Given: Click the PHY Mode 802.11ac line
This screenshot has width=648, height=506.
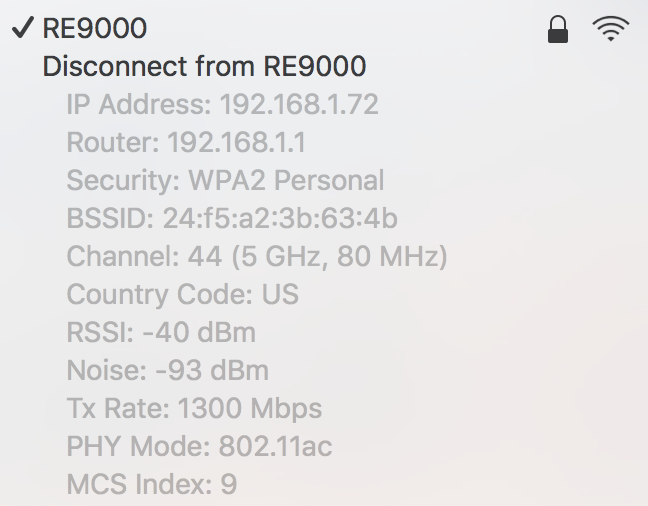Looking at the screenshot, I should [199, 447].
